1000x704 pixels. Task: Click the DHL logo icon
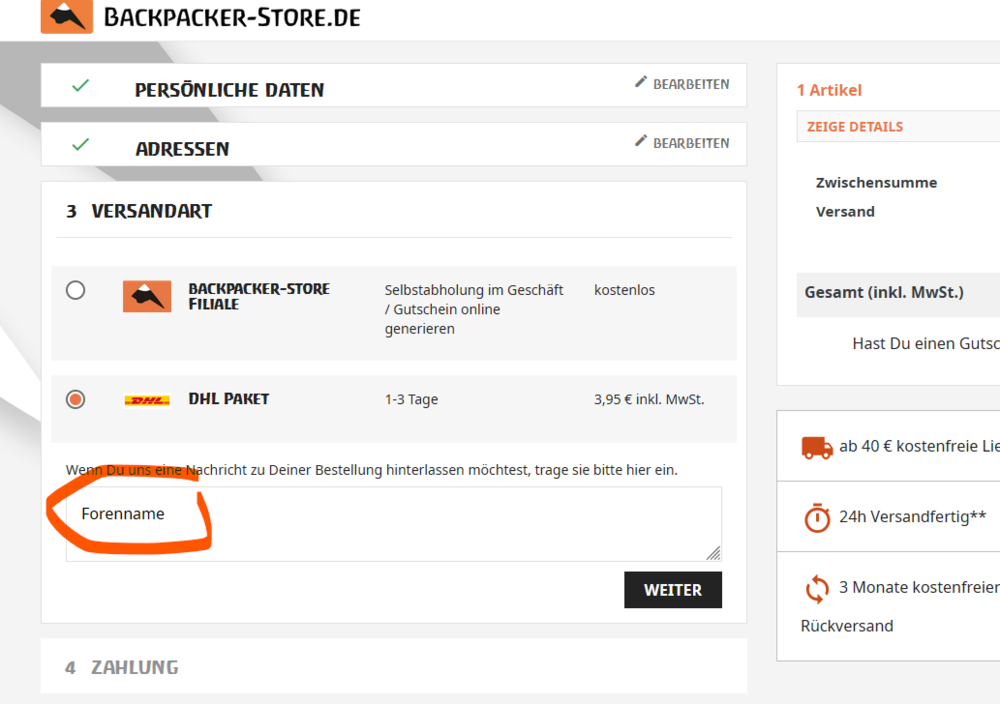point(147,400)
